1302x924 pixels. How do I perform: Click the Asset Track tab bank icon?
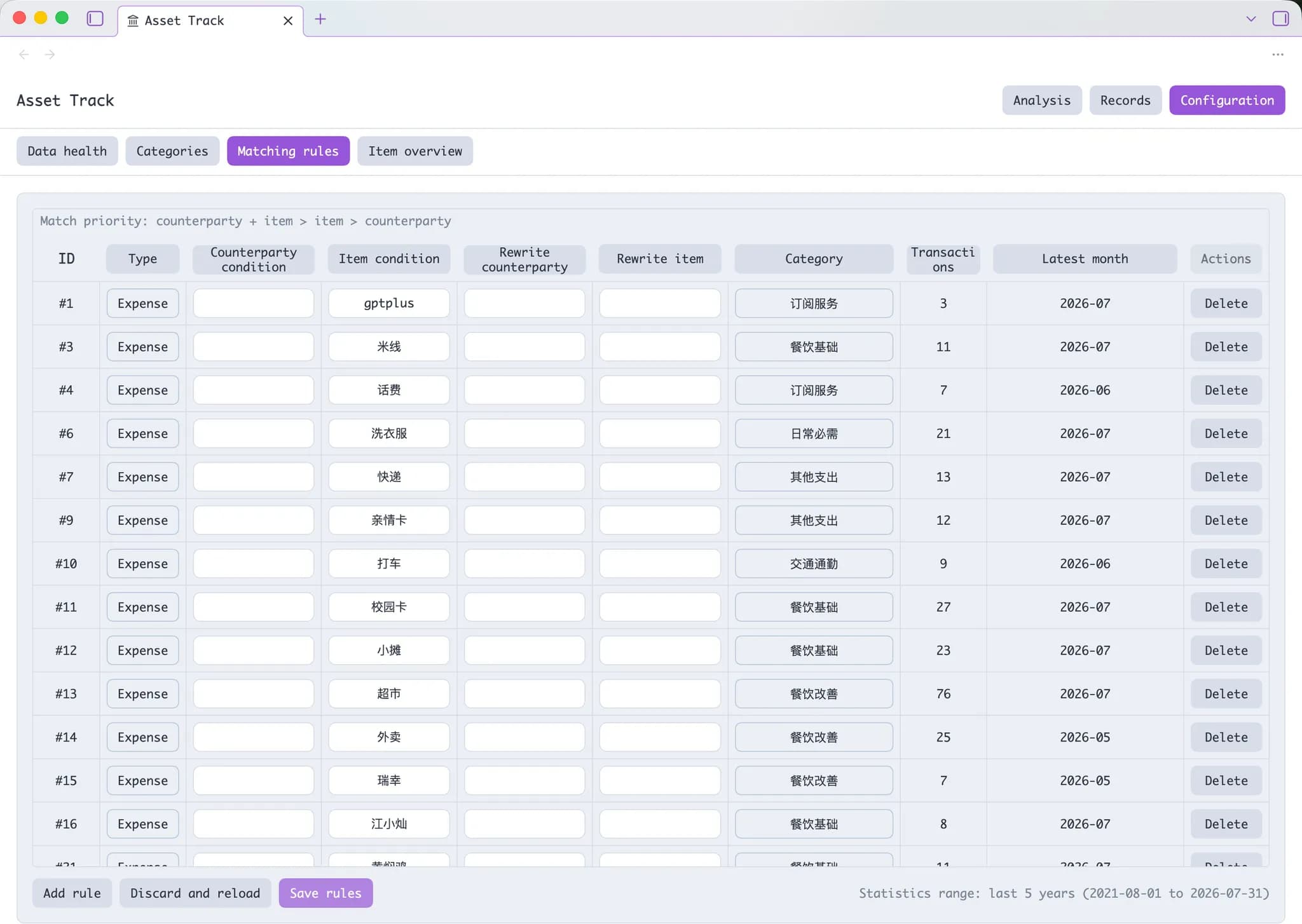coord(133,21)
